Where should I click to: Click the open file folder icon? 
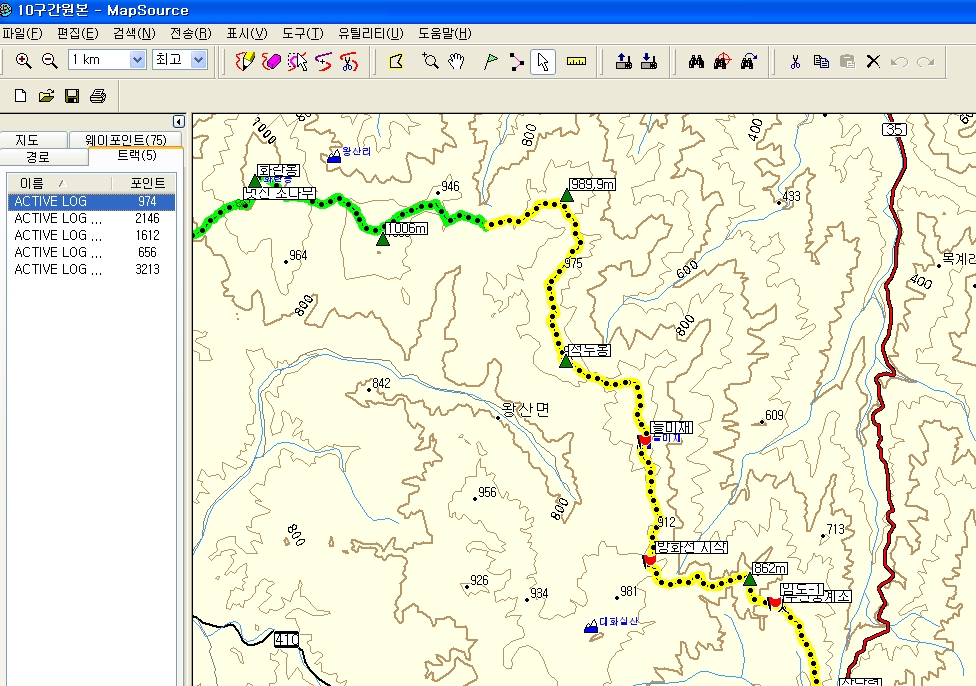tap(47, 96)
